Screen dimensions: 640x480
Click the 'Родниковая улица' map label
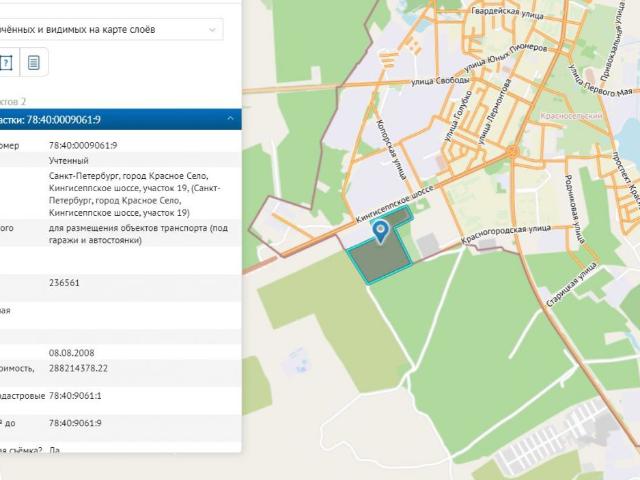click(575, 209)
